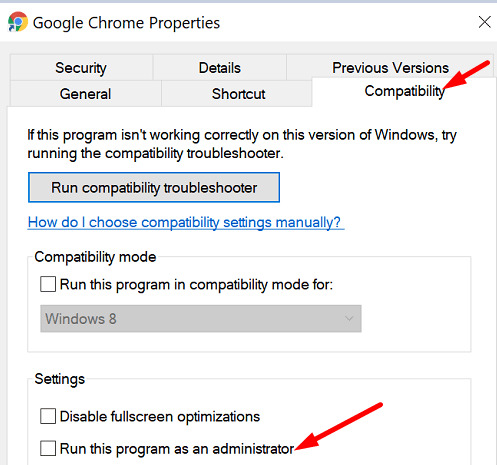Click the chevron arrow on the Windows 8 combo box

349,319
